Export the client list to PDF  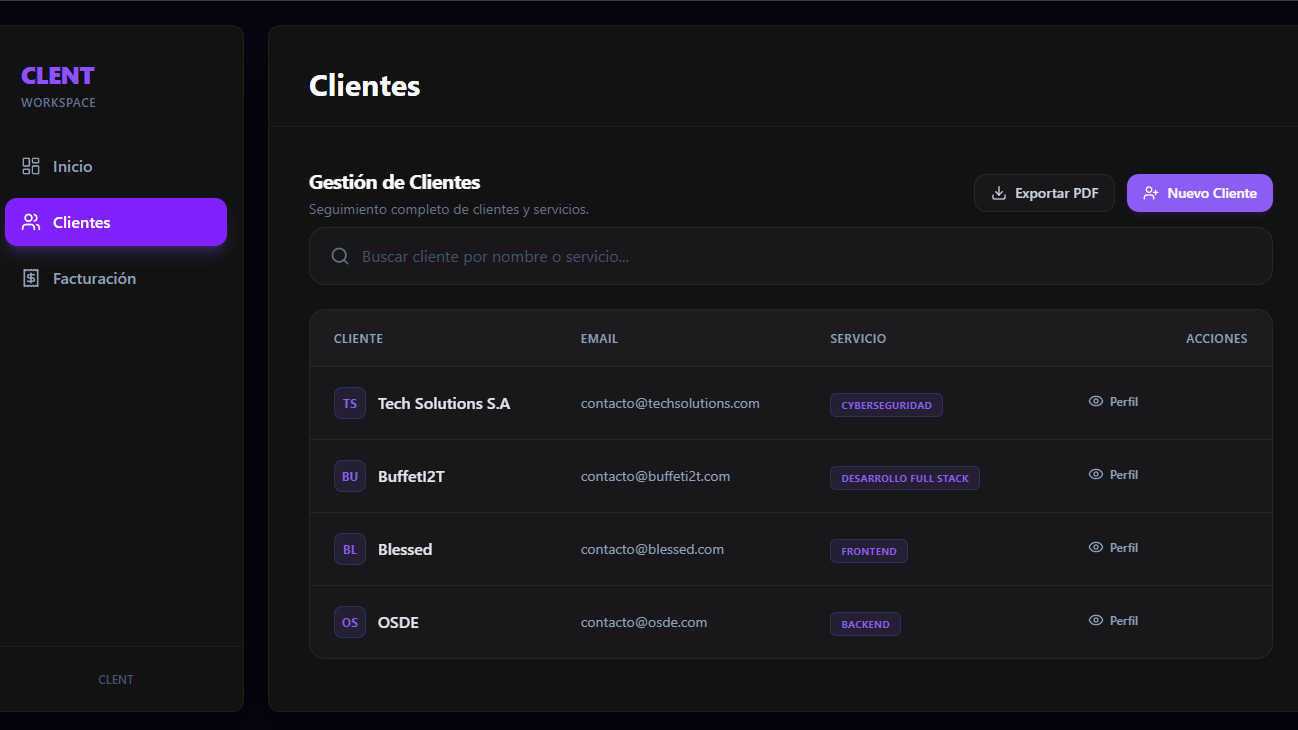1044,193
